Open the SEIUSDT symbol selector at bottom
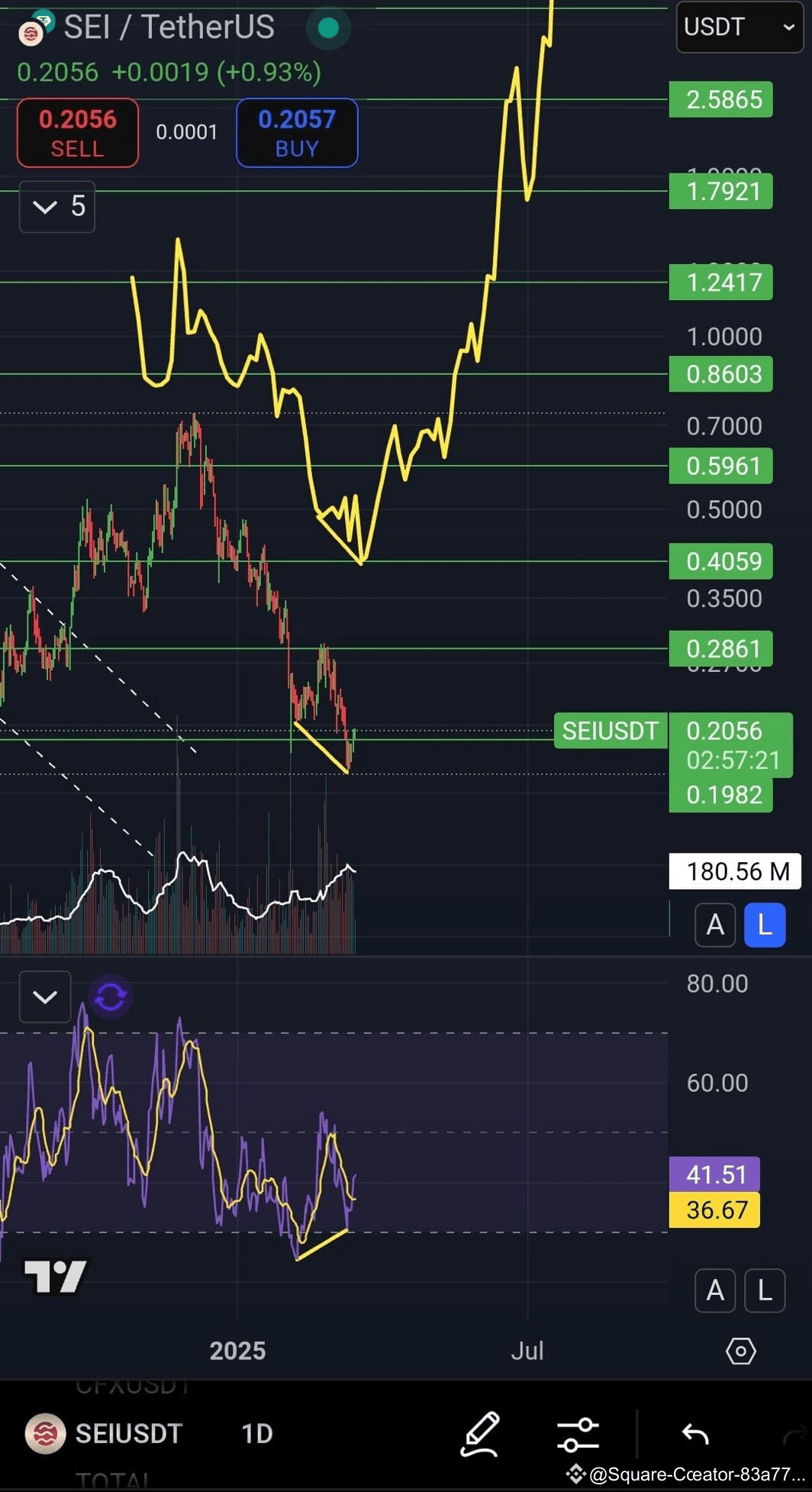The width and height of the screenshot is (812, 1492). click(x=129, y=1434)
